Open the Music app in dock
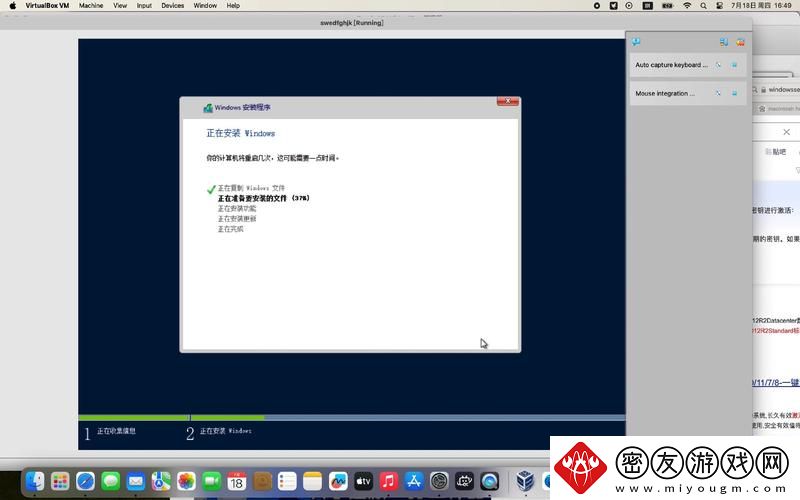800x500 pixels. (x=388, y=481)
